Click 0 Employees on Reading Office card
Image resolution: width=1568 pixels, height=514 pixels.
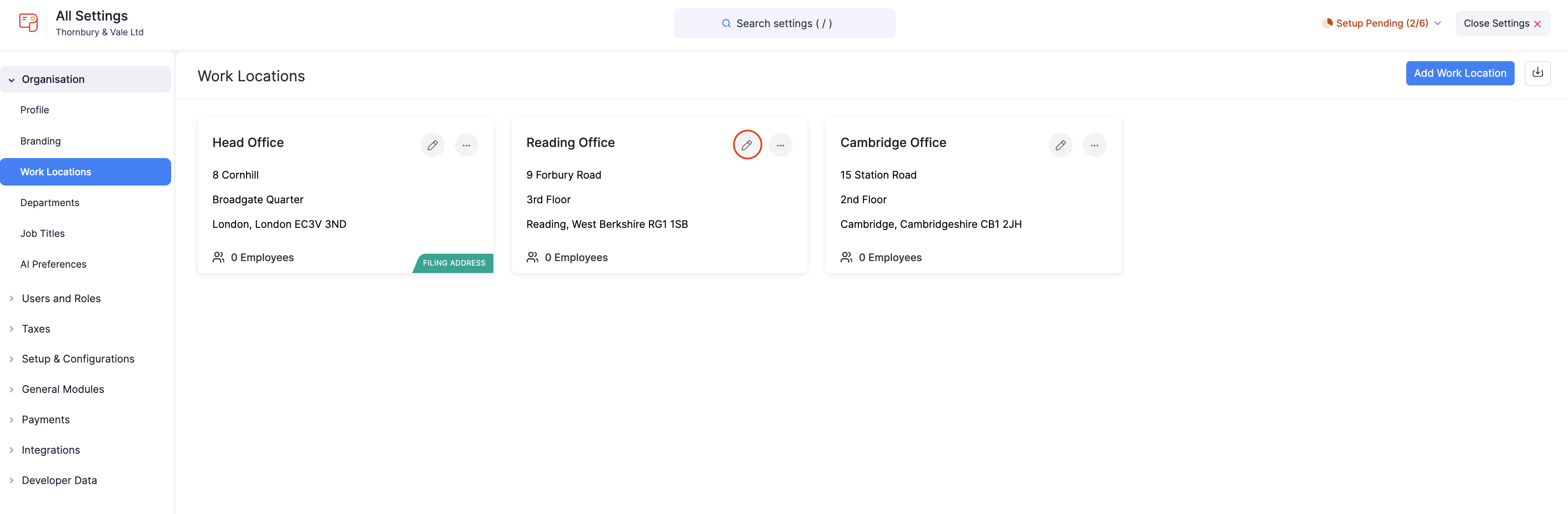[576, 257]
